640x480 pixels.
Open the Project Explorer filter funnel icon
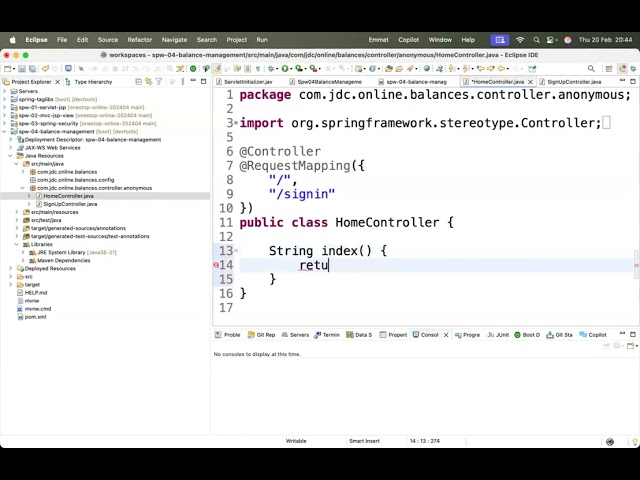click(159, 82)
